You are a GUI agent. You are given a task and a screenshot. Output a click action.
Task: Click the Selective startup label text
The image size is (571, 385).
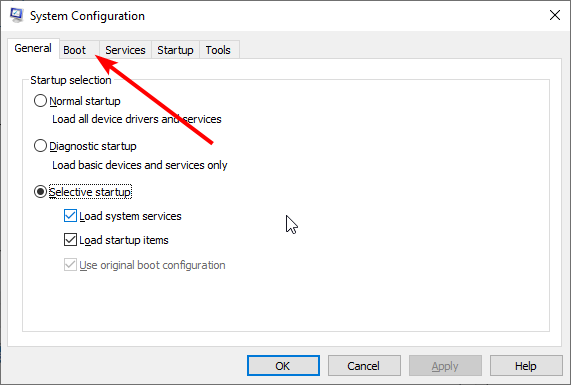click(90, 192)
